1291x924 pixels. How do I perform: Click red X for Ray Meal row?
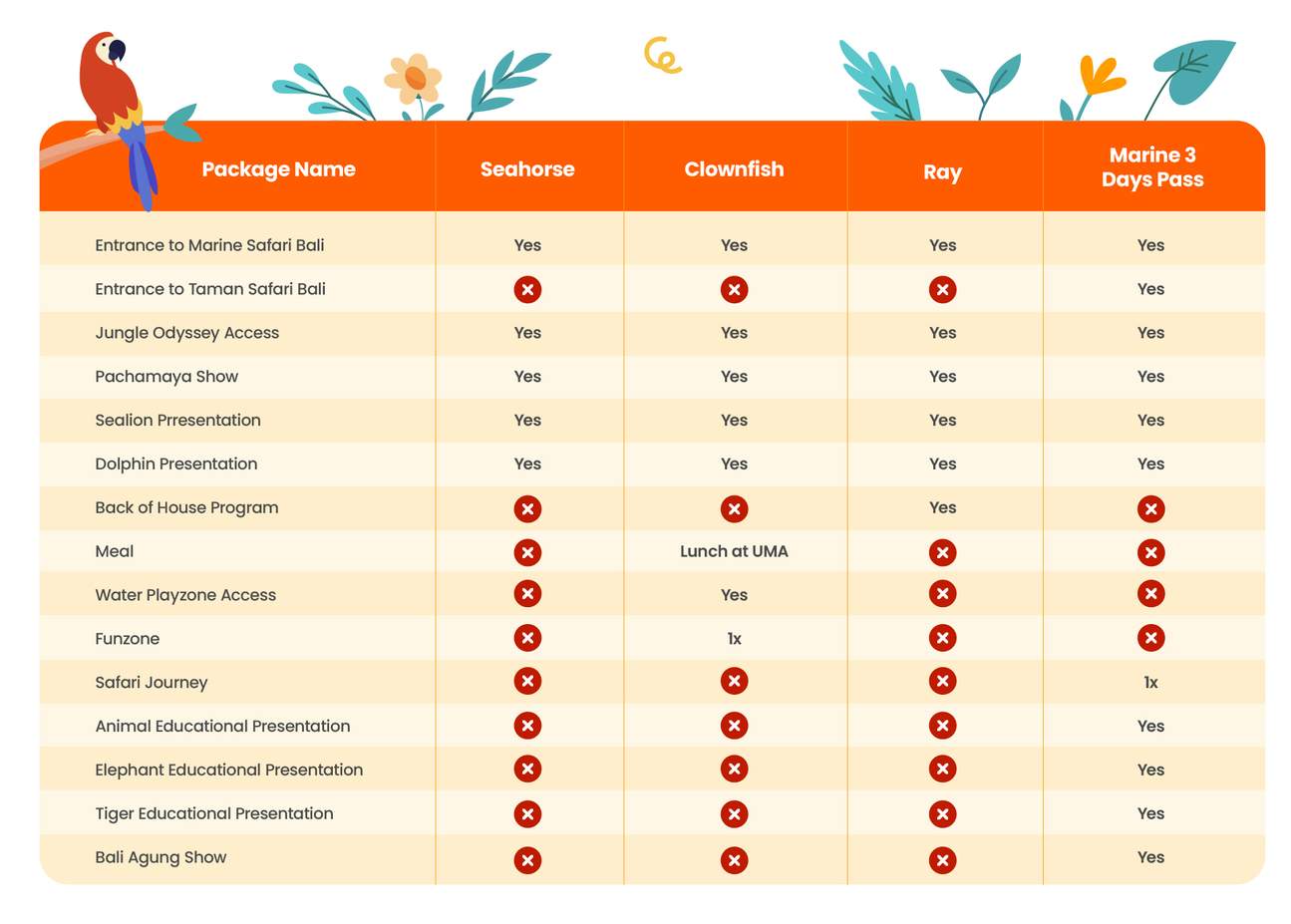click(942, 553)
